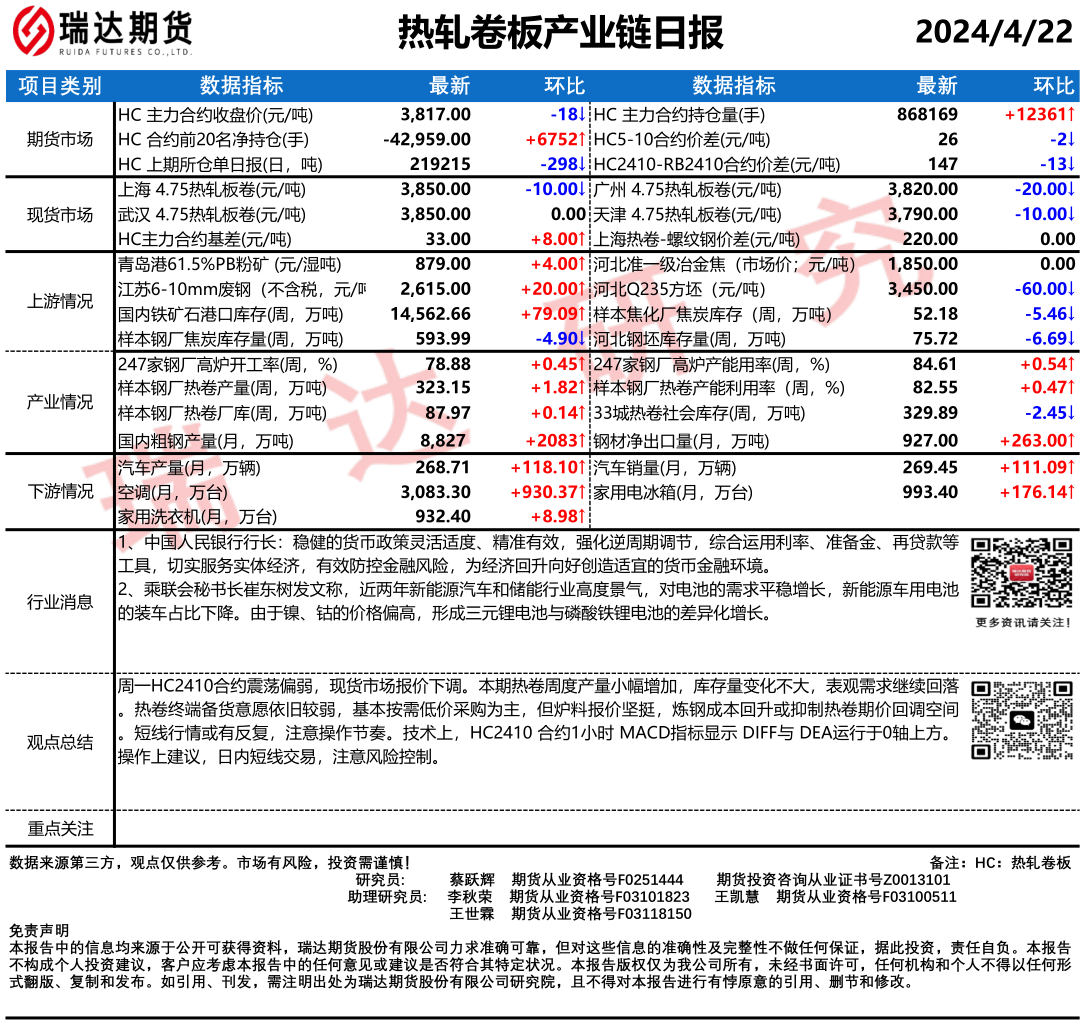Click the 国内粗钢产量 change value +2083
1084x1024 pixels.
pos(555,440)
